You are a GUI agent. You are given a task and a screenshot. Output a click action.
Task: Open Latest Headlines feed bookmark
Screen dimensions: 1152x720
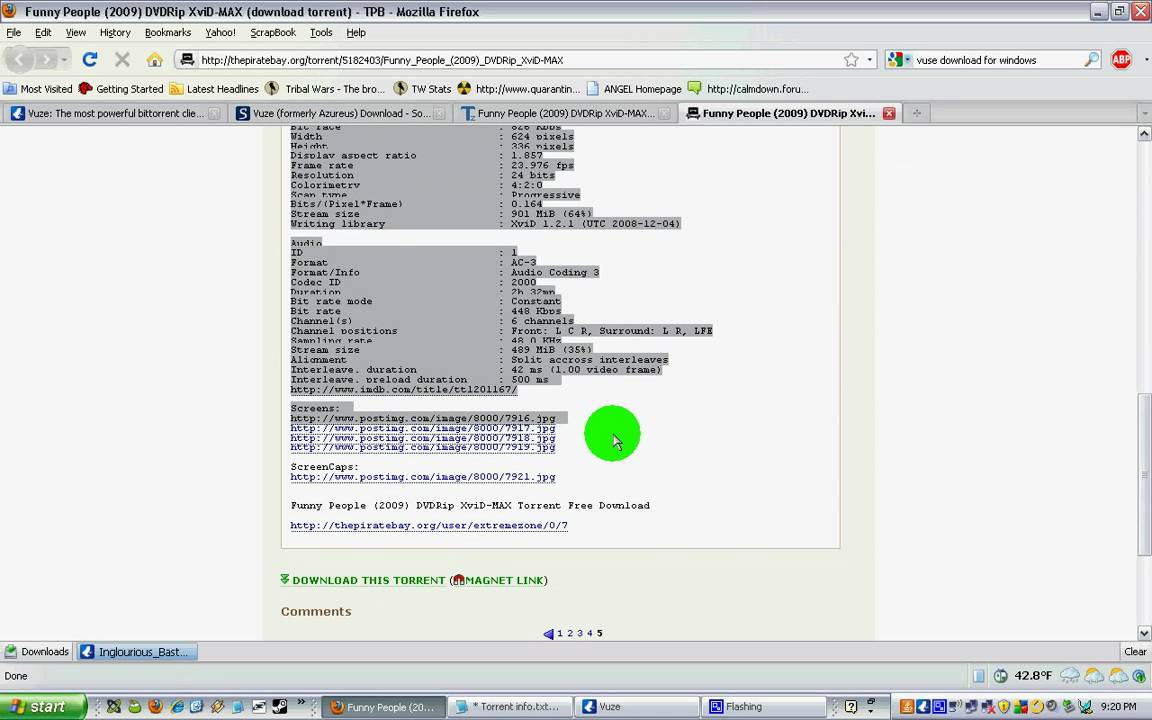tap(214, 89)
